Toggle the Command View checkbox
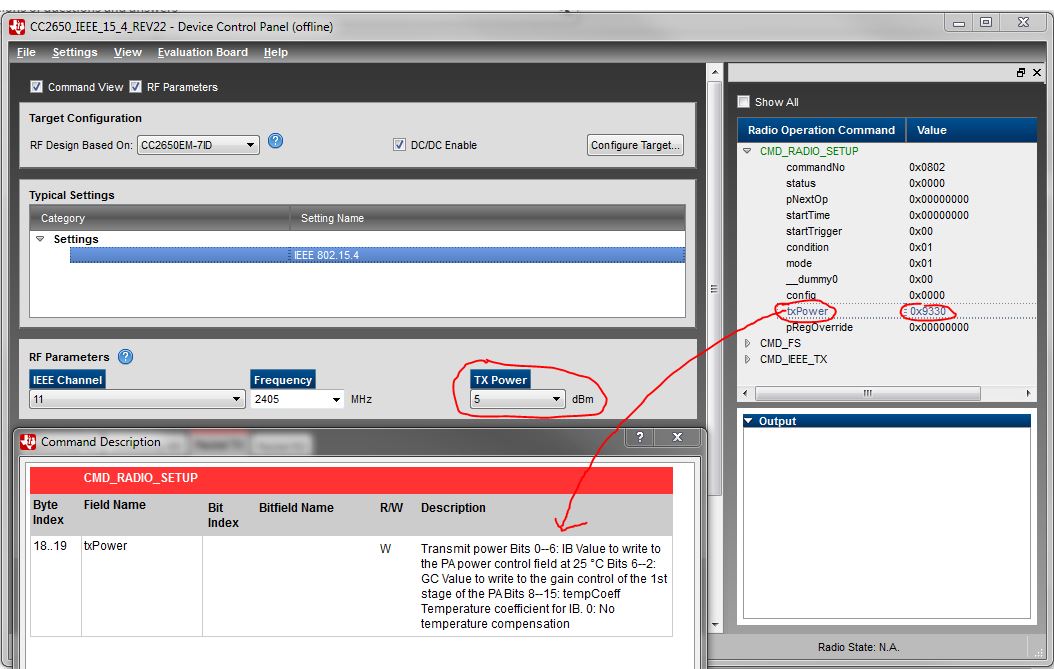Image resolution: width=1054 pixels, height=669 pixels. click(36, 87)
